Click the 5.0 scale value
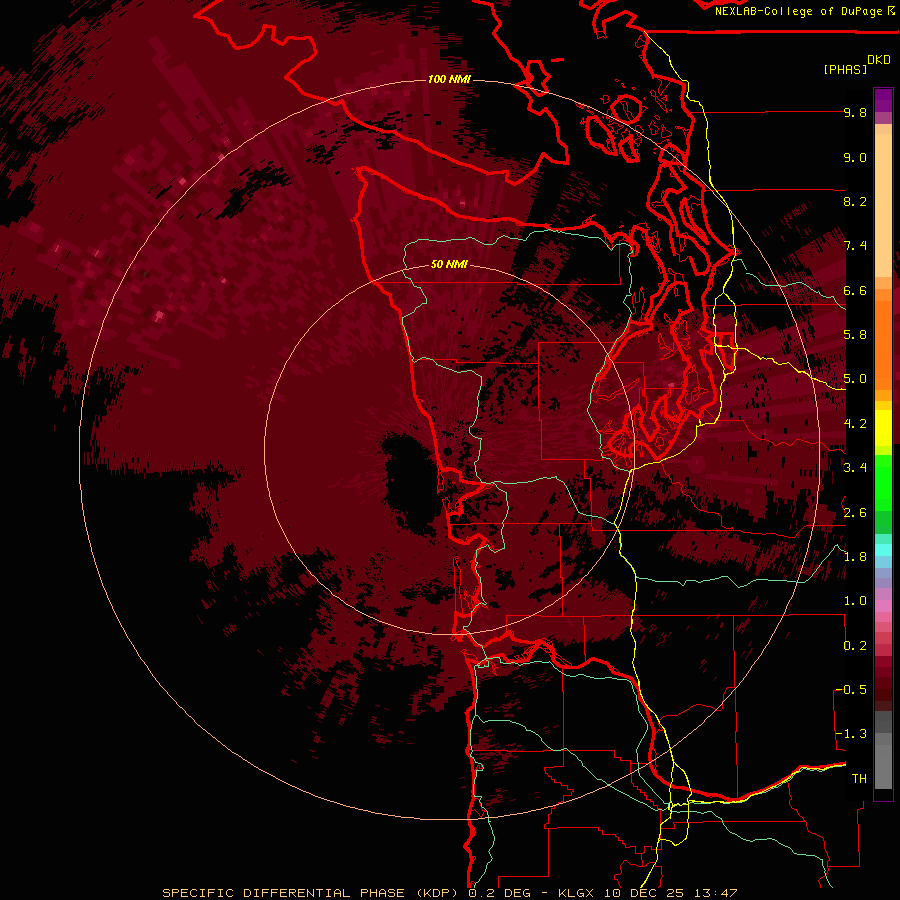Image resolution: width=900 pixels, height=900 pixels. pos(855,379)
